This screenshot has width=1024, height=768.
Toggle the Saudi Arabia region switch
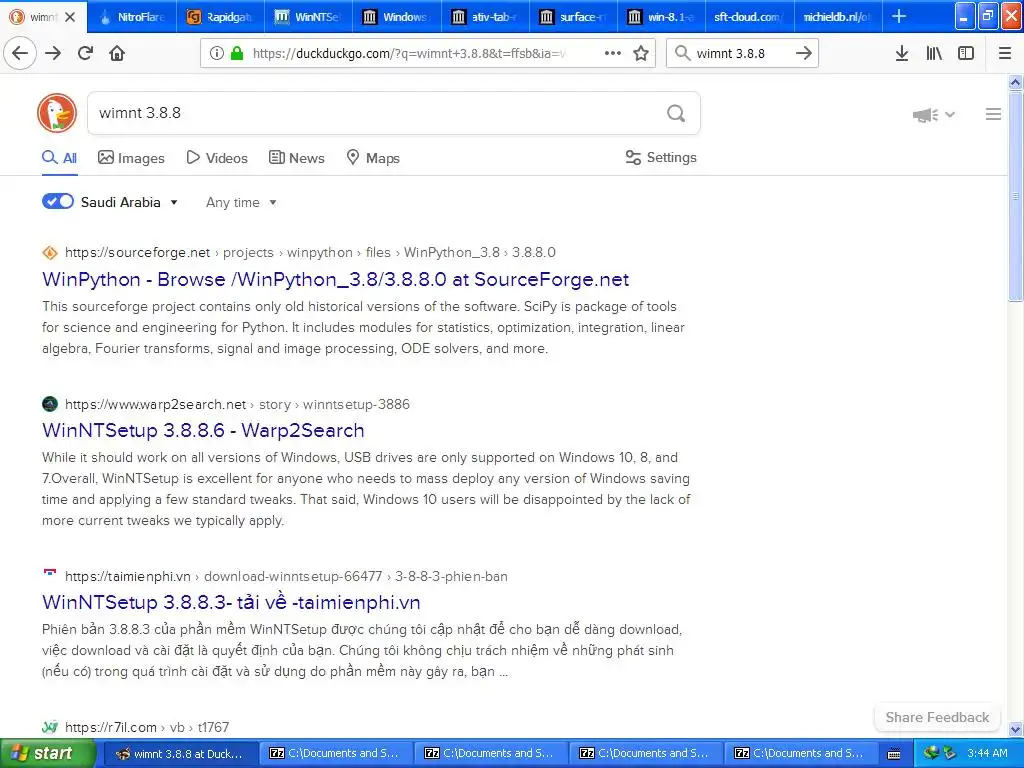[x=58, y=202]
